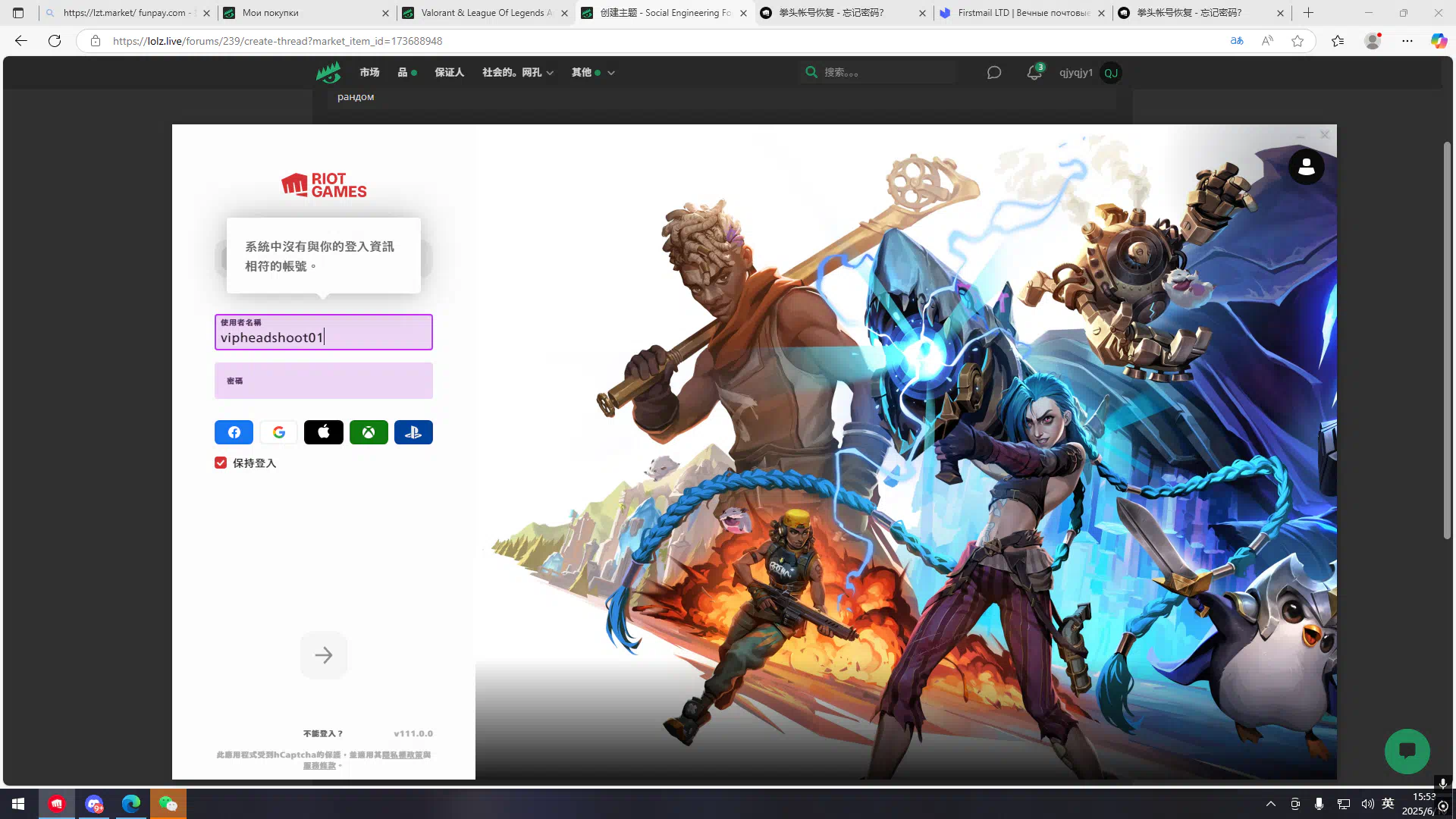Image resolution: width=1456 pixels, height=819 pixels.
Task: Open the 不能登入？ can't sign in link
Action: tap(323, 733)
